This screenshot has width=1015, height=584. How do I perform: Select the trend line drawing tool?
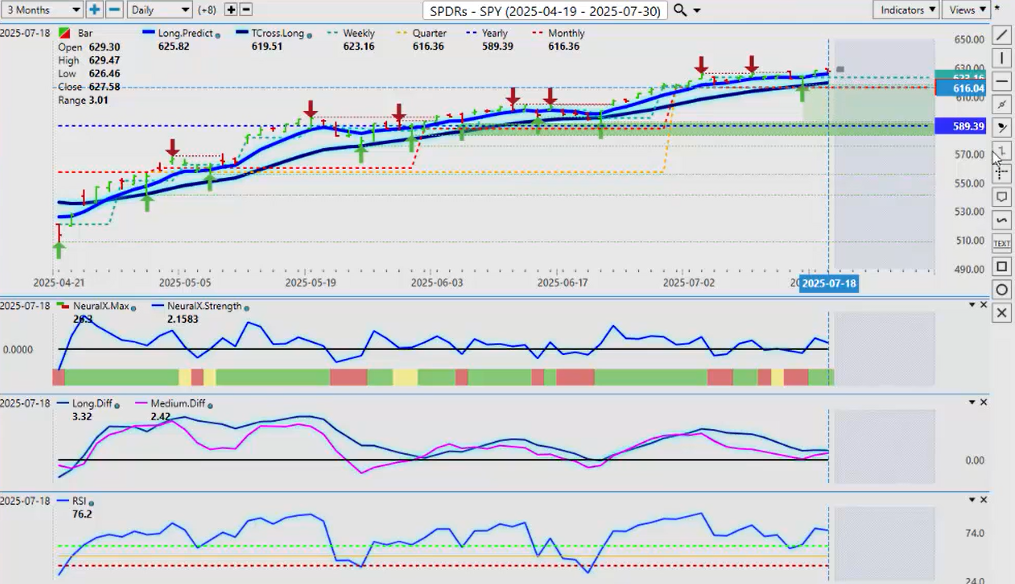(1002, 34)
